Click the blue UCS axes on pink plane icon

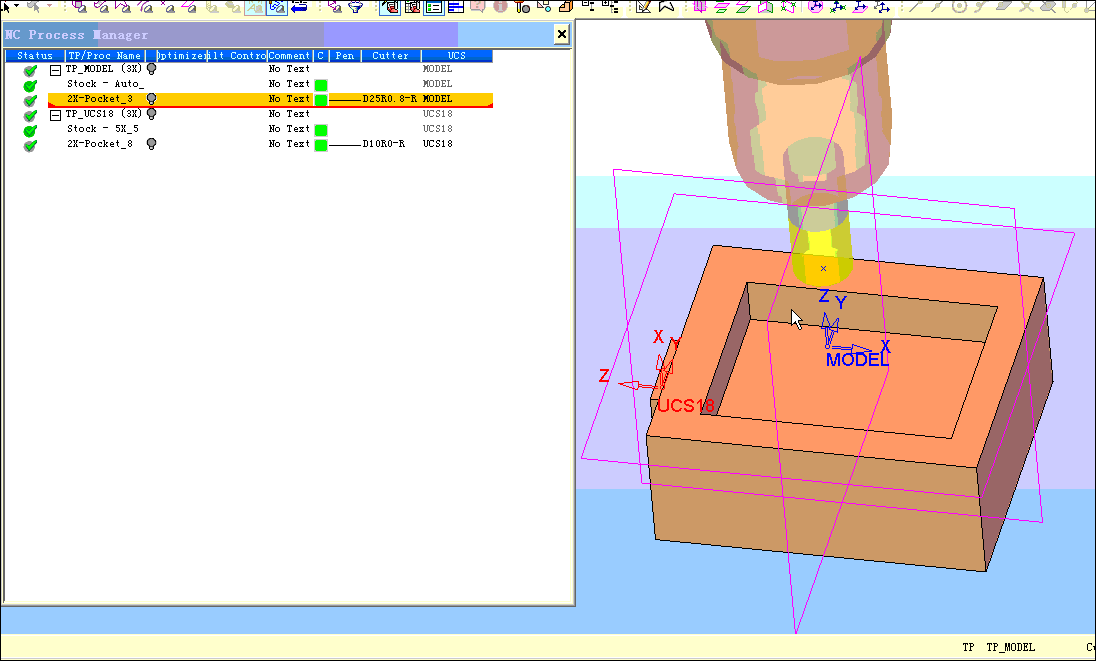[860, 7]
